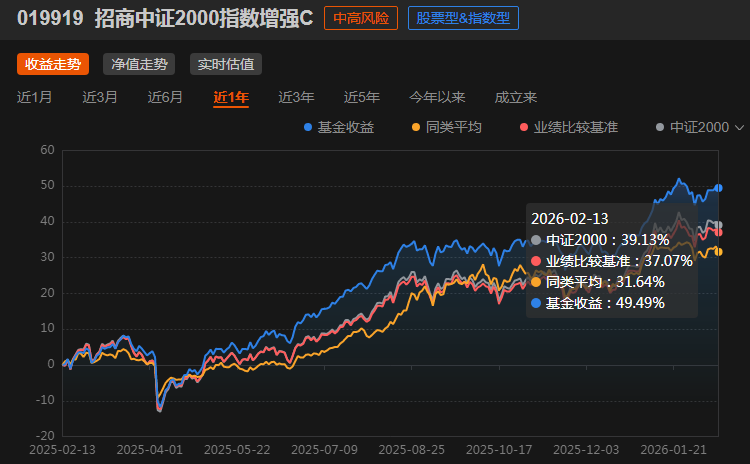Click the fund title 招商中证2000指数增强C
The height and width of the screenshot is (464, 750).
coord(204,19)
